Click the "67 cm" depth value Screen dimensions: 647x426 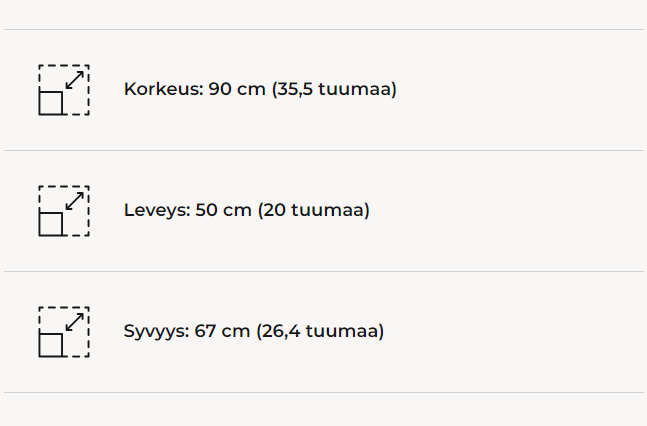tap(222, 332)
